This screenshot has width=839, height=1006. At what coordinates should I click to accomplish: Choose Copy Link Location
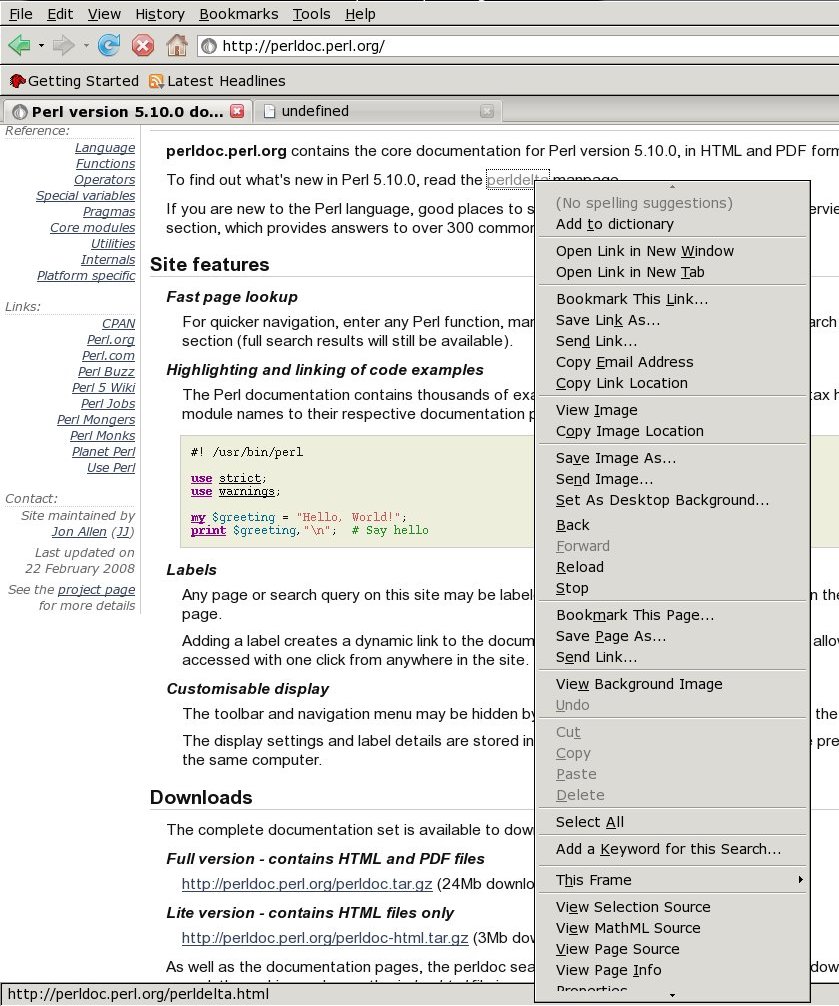[x=672, y=383]
